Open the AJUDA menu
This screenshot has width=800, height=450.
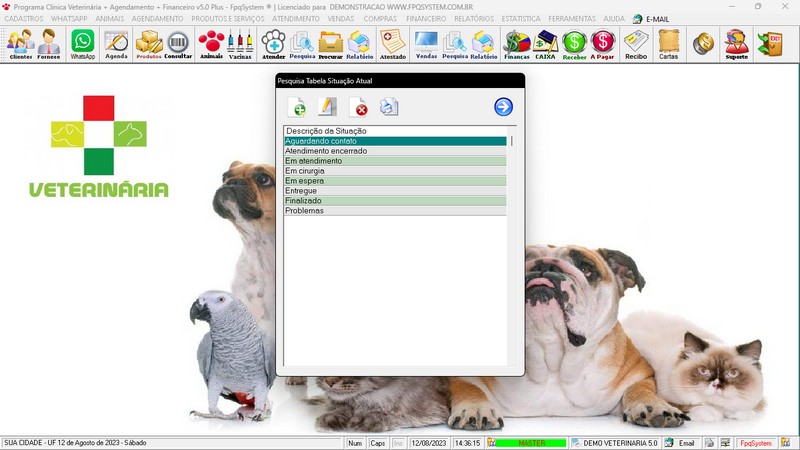click(x=614, y=18)
